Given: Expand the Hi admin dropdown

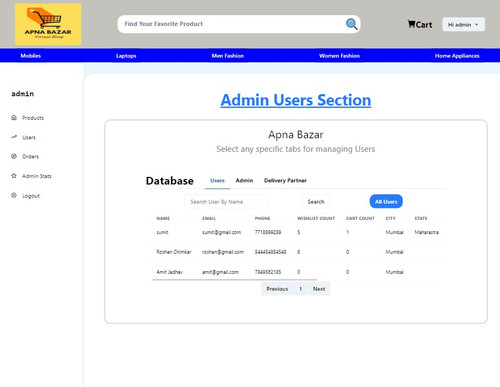Looking at the screenshot, I should tap(463, 24).
